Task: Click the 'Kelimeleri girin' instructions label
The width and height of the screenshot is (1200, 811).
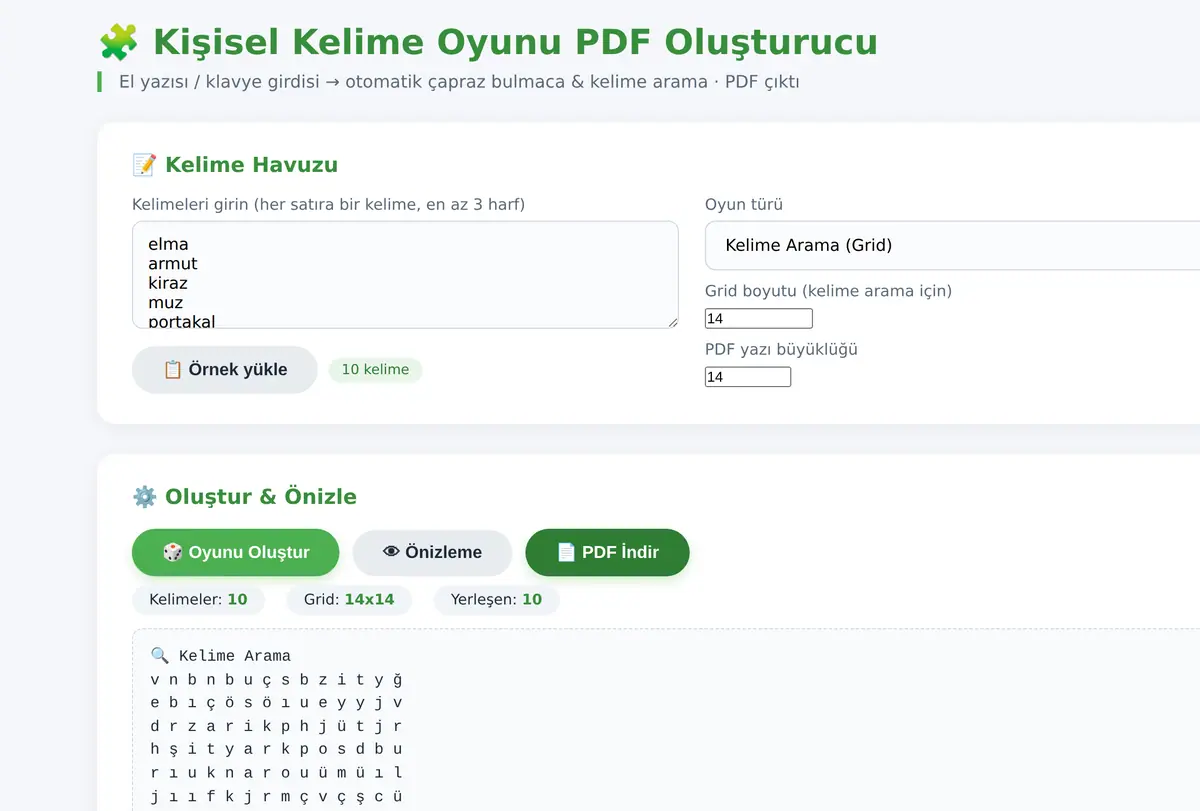Action: click(328, 205)
